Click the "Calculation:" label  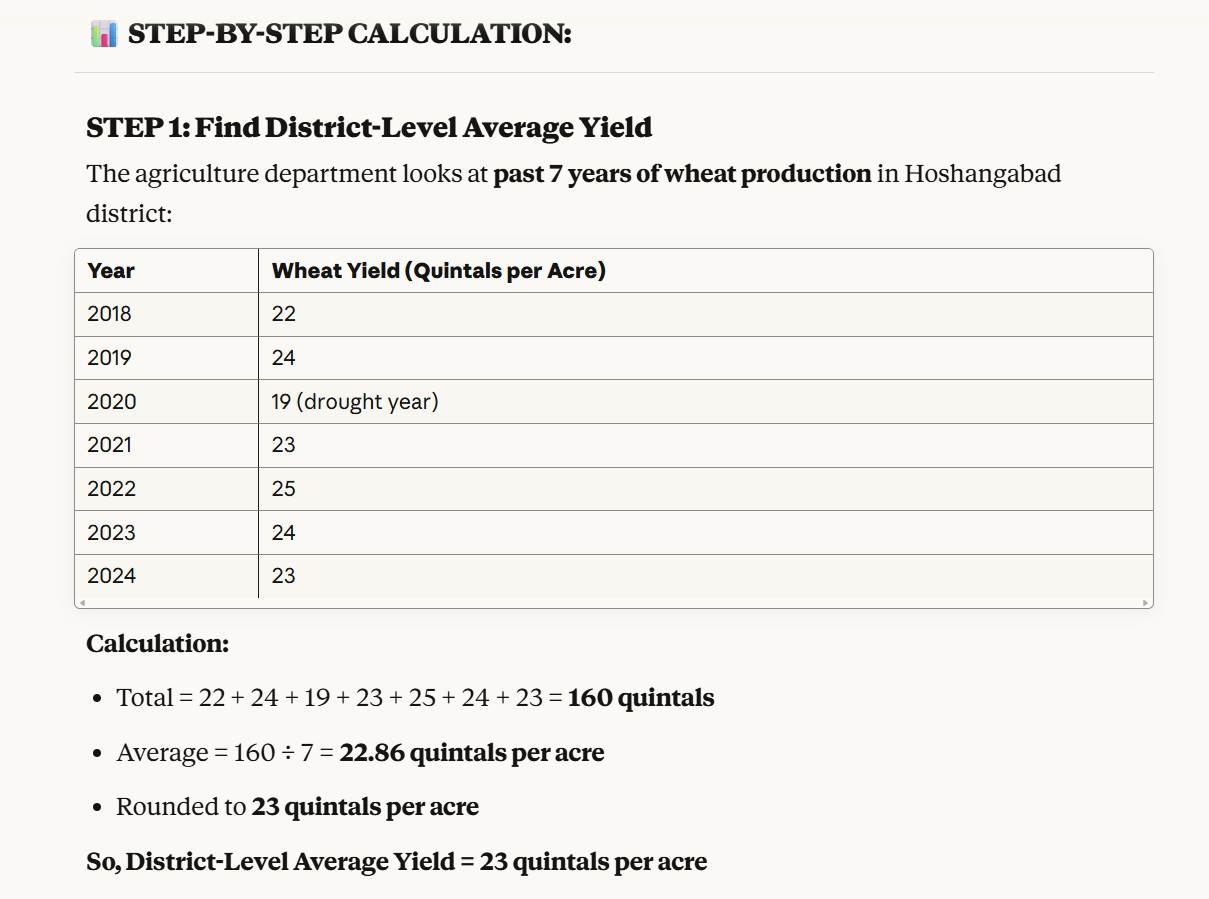tap(158, 644)
